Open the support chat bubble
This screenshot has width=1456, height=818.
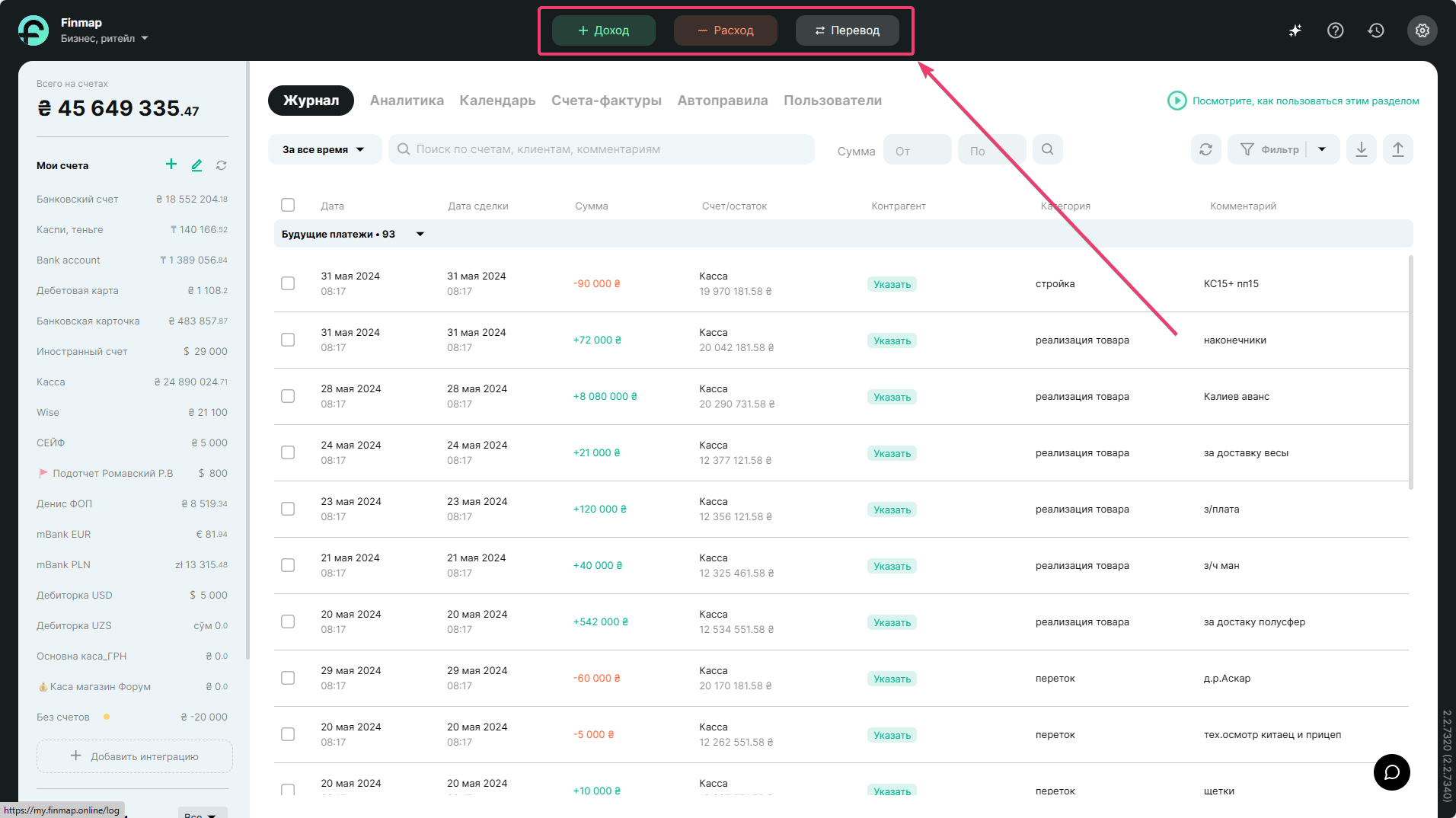click(x=1391, y=772)
